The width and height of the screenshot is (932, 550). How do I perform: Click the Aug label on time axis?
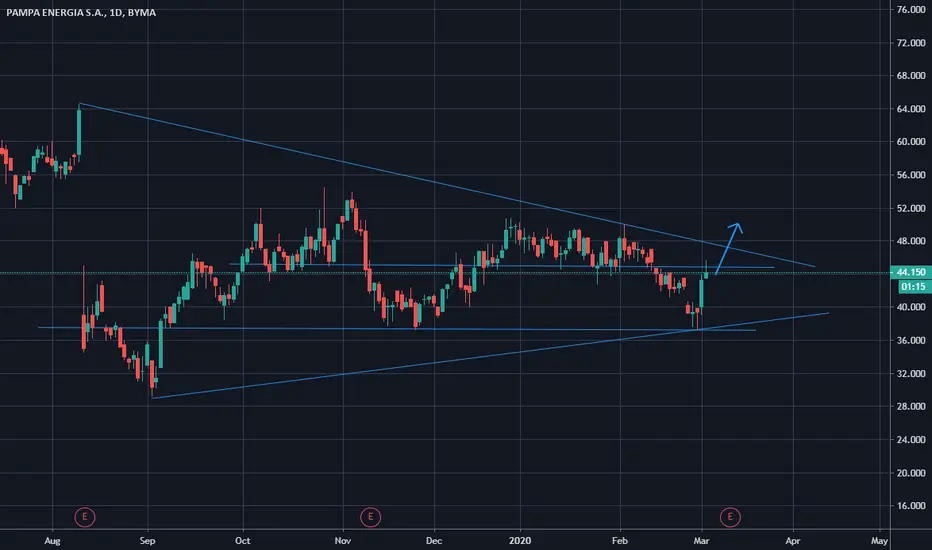click(x=52, y=540)
